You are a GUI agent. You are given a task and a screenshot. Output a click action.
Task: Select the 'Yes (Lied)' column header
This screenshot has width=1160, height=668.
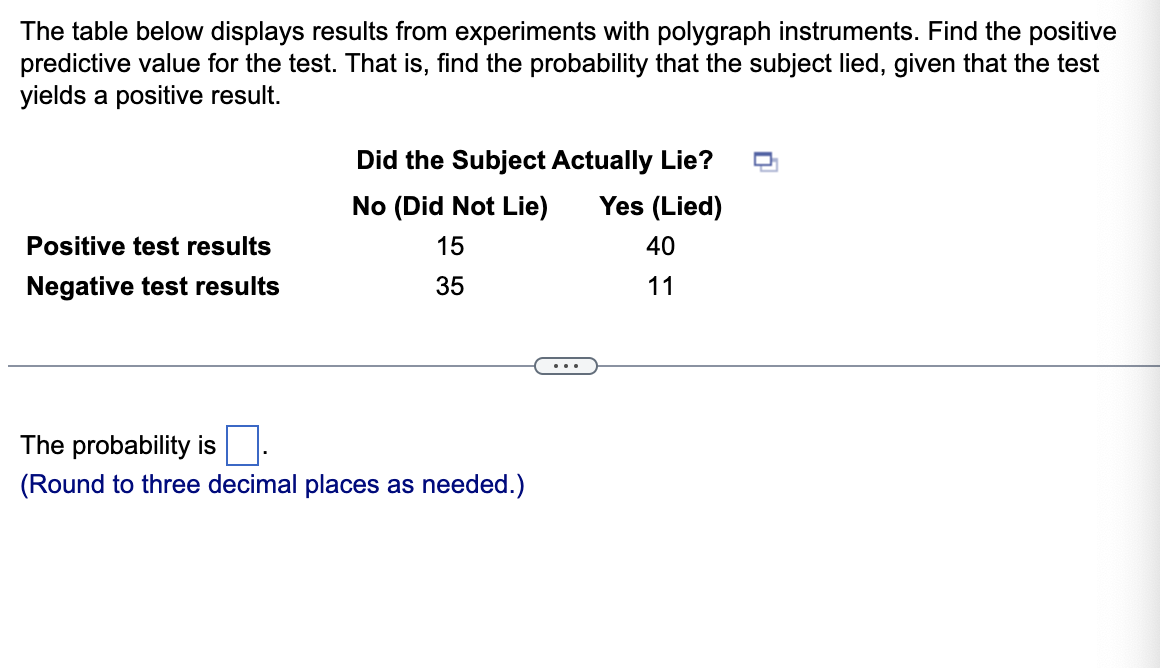coord(662,206)
